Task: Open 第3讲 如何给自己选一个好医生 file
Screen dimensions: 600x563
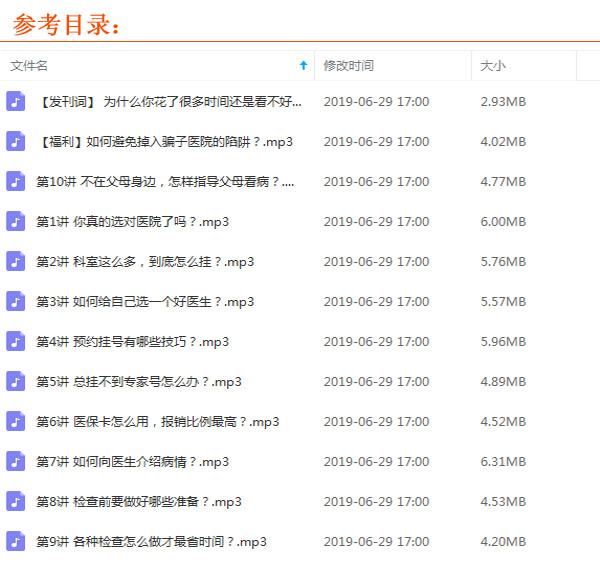Action: [x=145, y=301]
